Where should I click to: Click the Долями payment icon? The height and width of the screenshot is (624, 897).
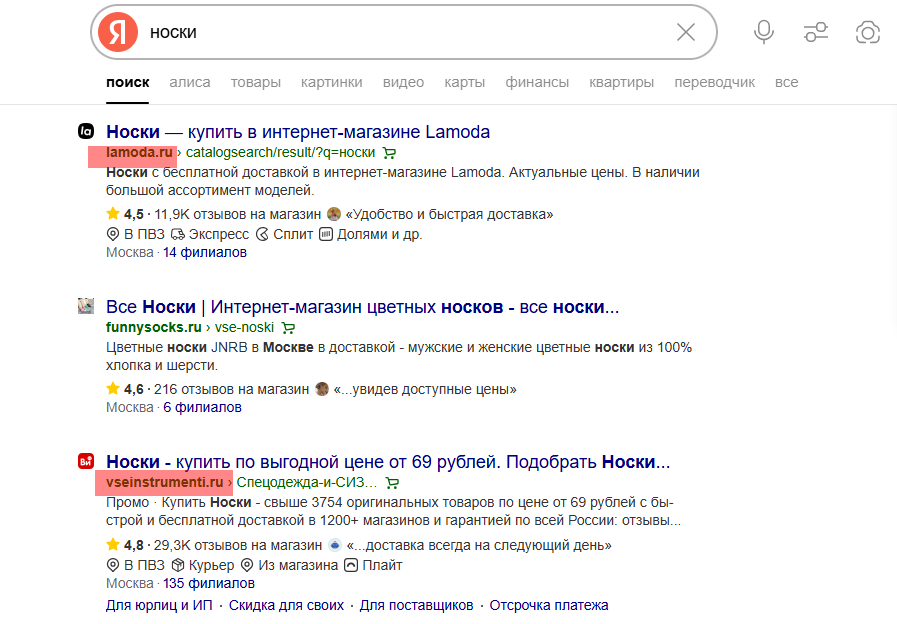(x=326, y=234)
